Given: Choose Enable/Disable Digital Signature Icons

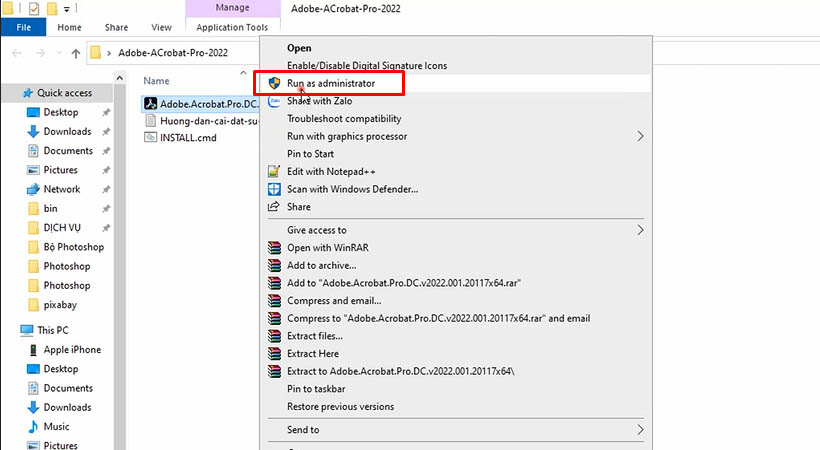Looking at the screenshot, I should 367,66.
